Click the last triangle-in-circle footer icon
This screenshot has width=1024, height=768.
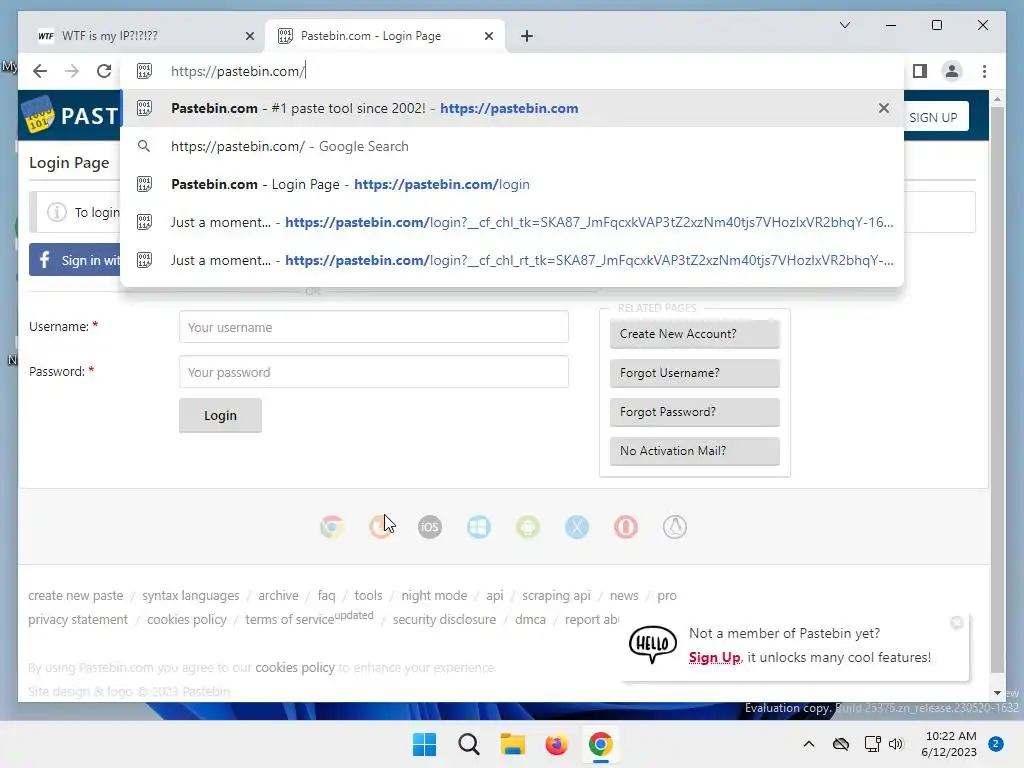pyautogui.click(x=675, y=526)
